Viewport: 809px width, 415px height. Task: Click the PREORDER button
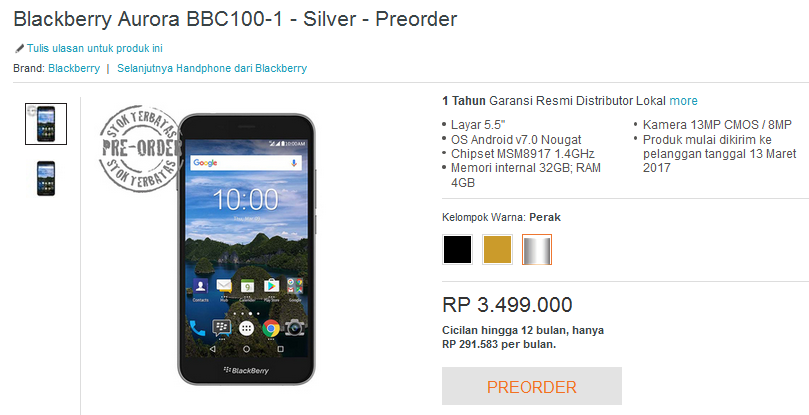click(532, 386)
